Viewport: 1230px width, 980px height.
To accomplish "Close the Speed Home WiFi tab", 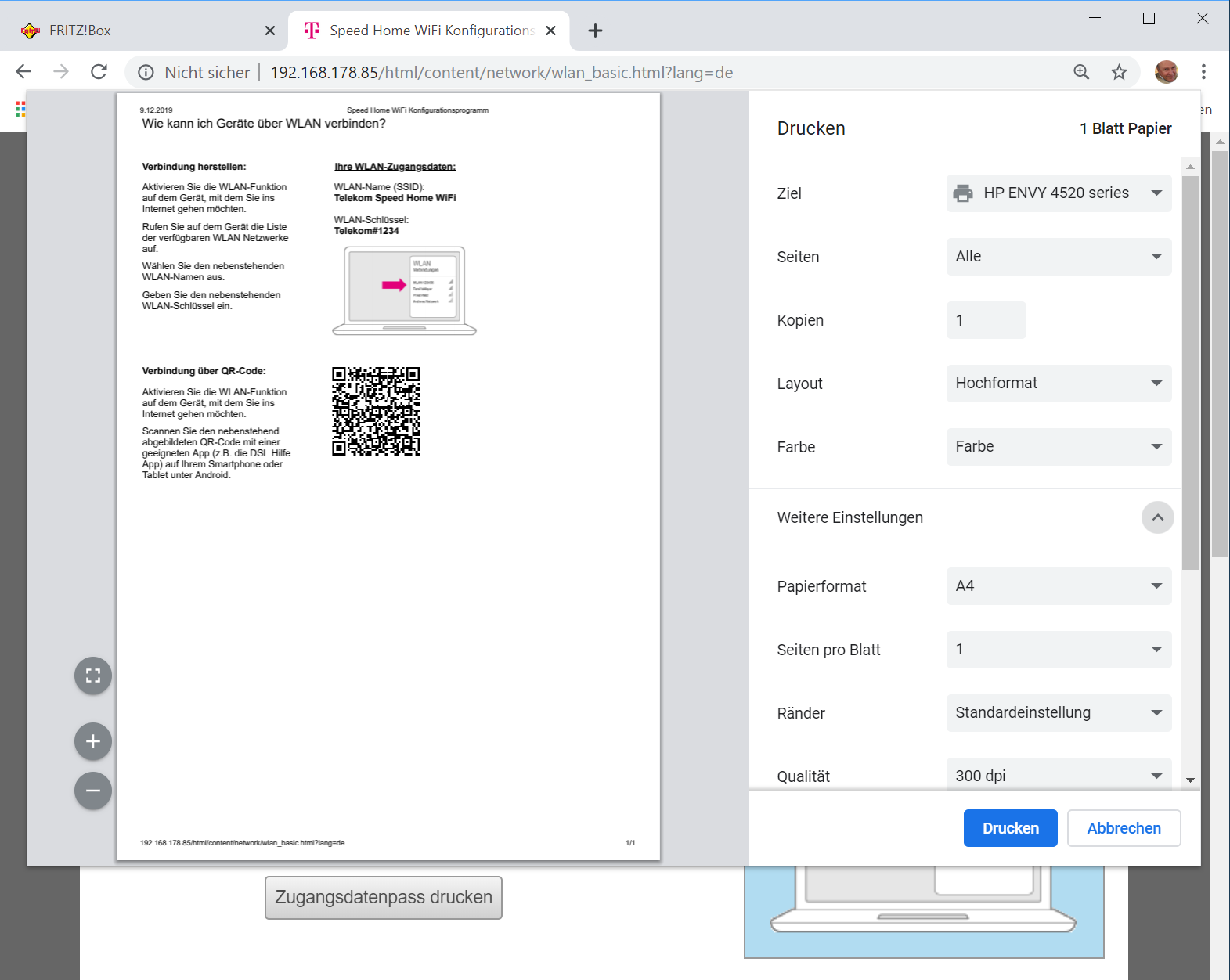I will [x=551, y=31].
